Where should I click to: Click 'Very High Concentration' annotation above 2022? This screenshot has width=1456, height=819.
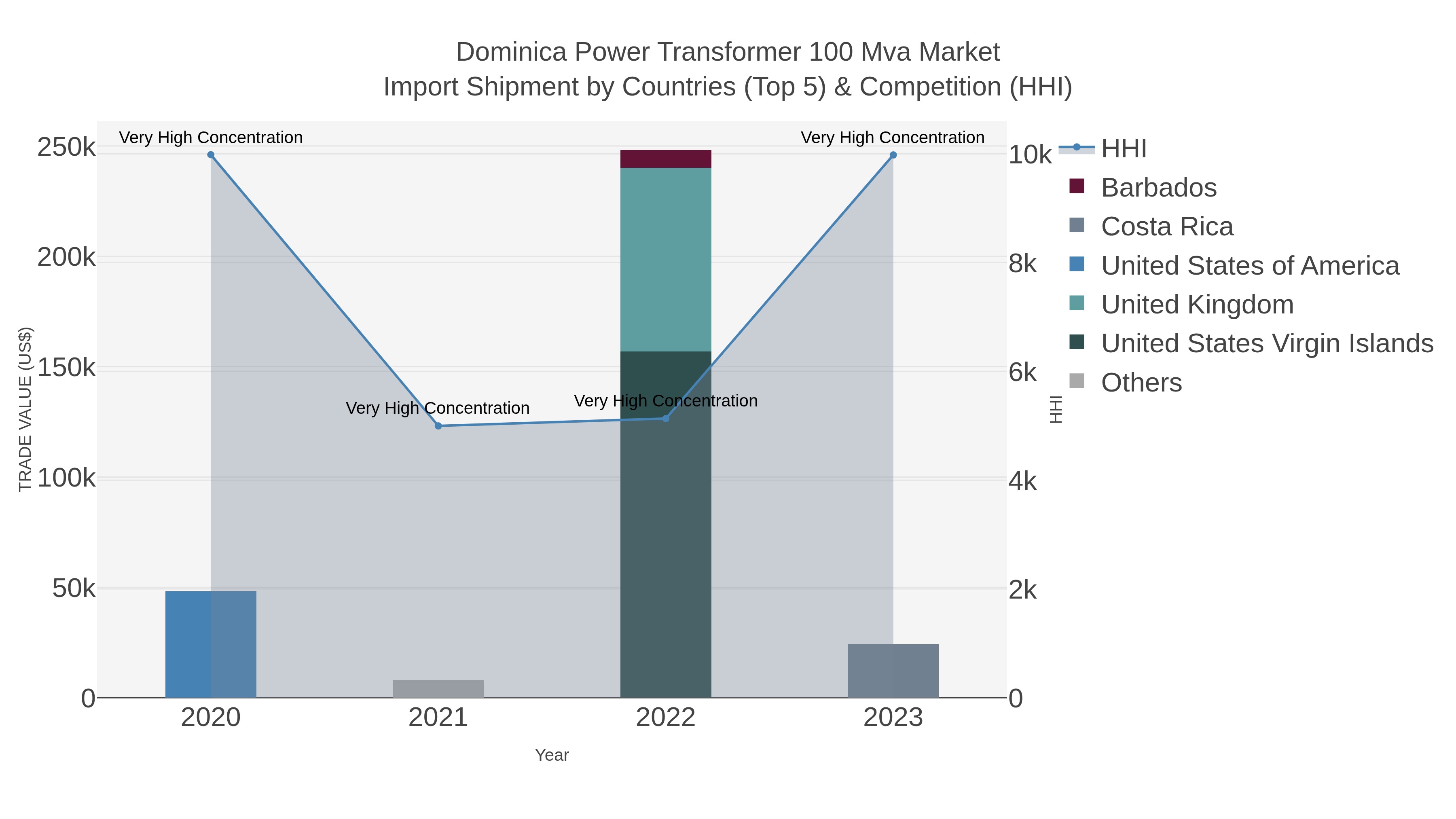tap(666, 401)
